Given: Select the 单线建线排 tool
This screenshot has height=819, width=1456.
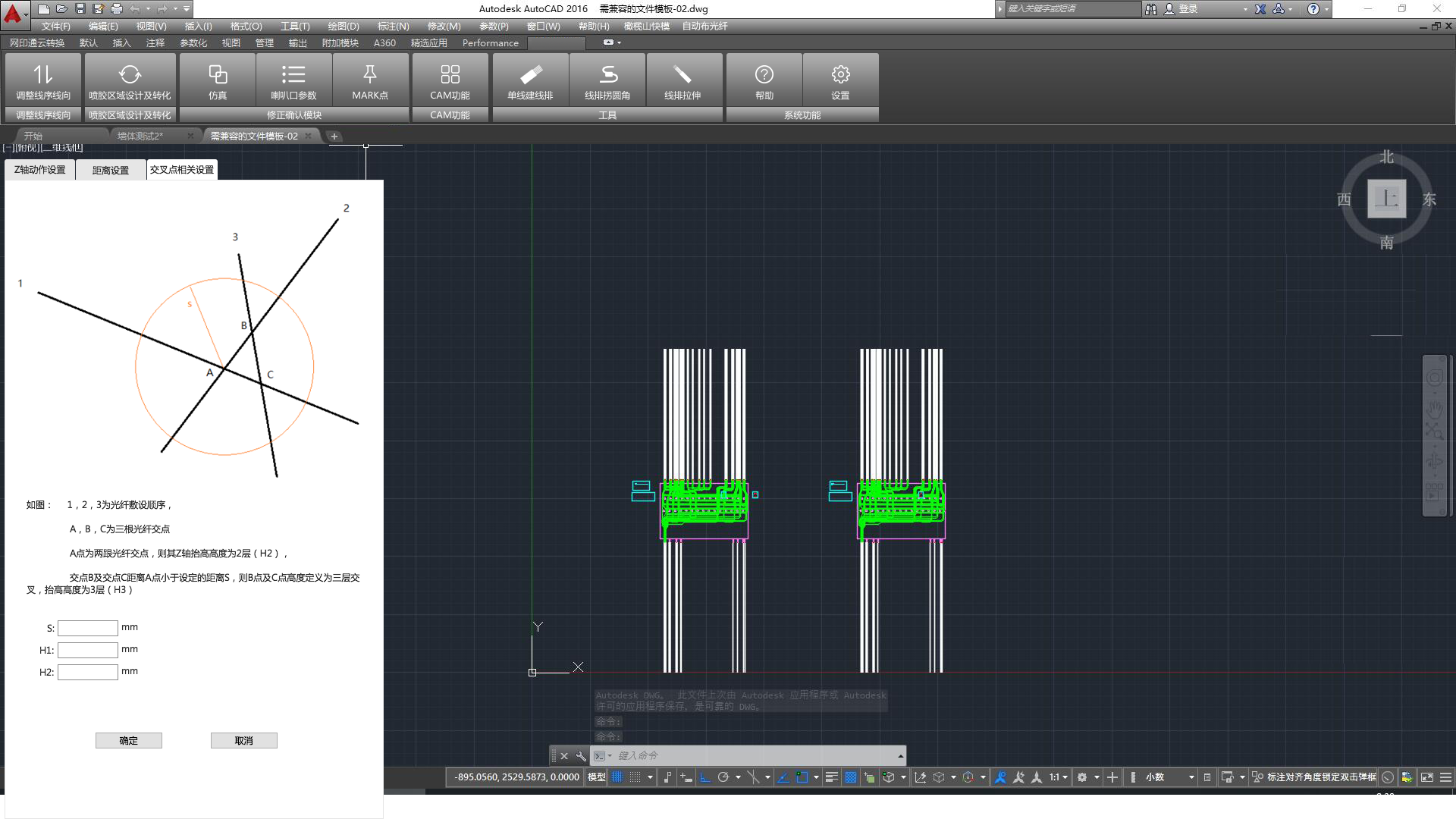Looking at the screenshot, I should click(530, 80).
